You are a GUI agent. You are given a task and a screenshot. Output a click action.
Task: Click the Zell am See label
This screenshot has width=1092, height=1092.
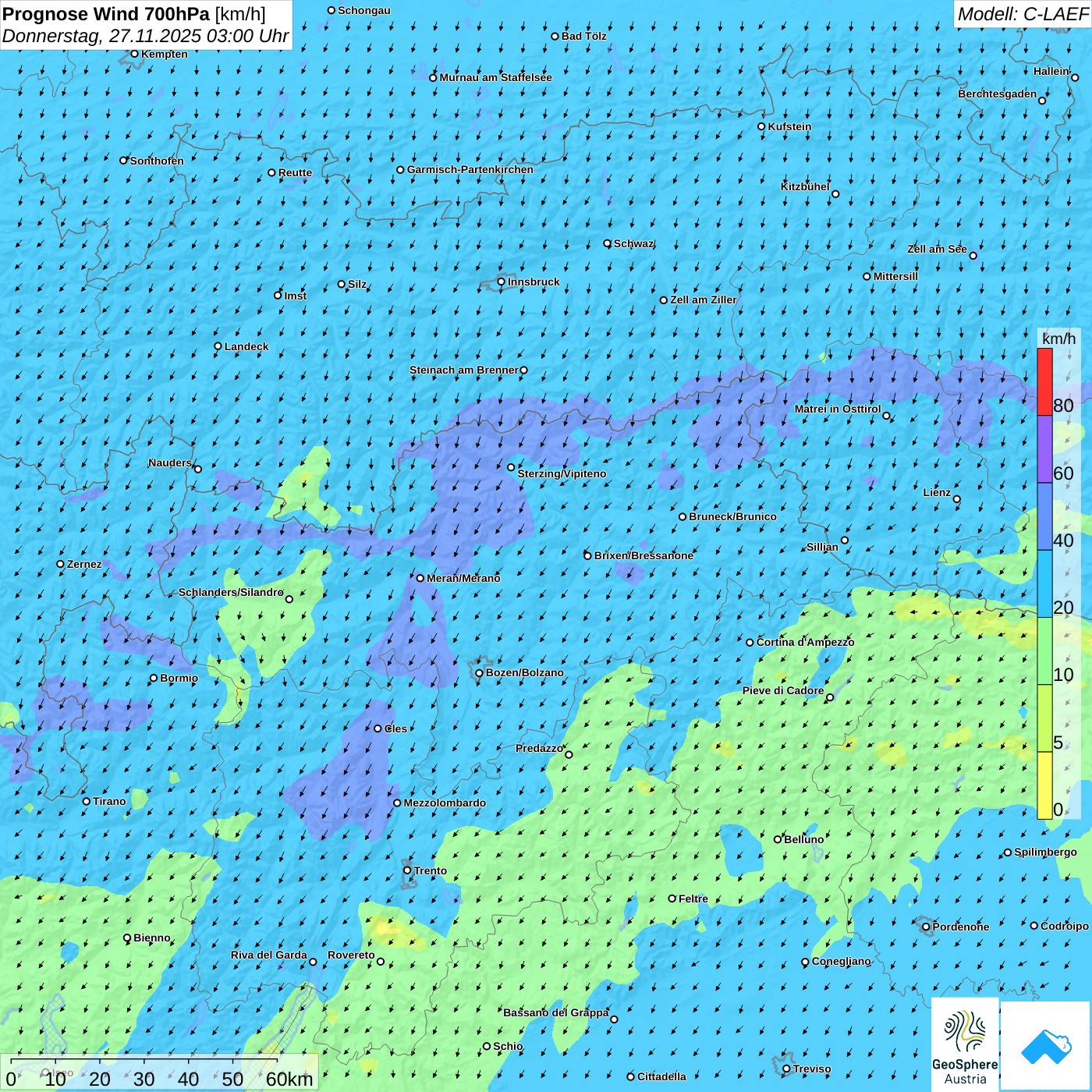937,249
